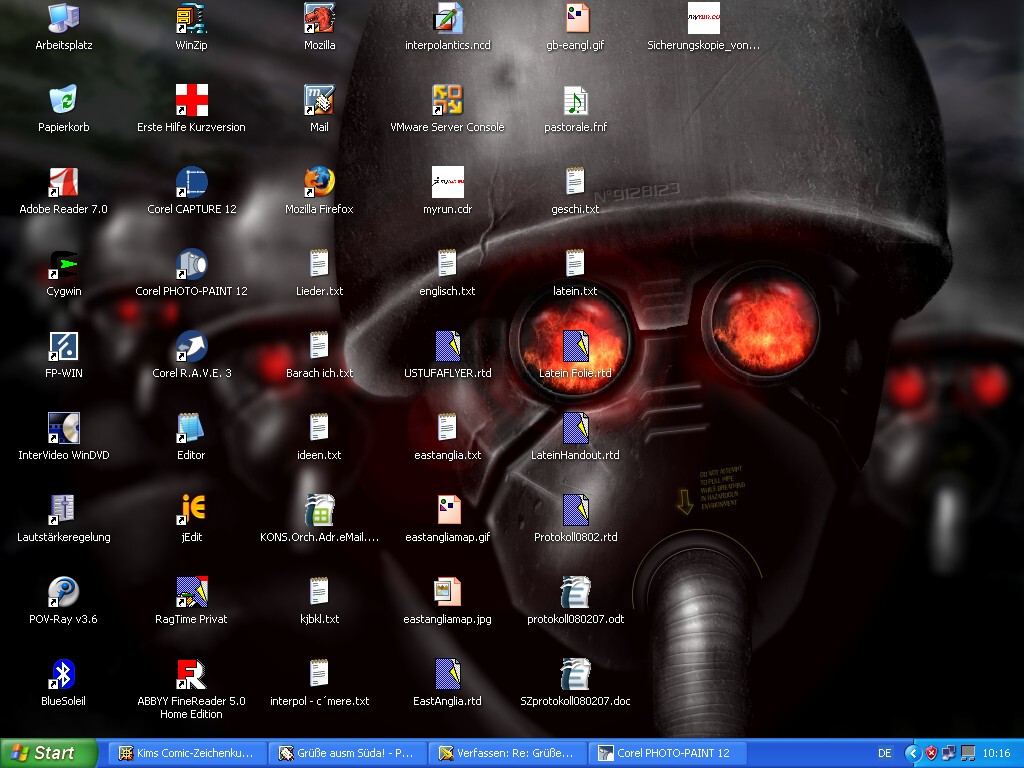Image resolution: width=1024 pixels, height=768 pixels.
Task: Switch to Kims Comic-Zeichenkurs taskbar window
Action: coord(186,753)
